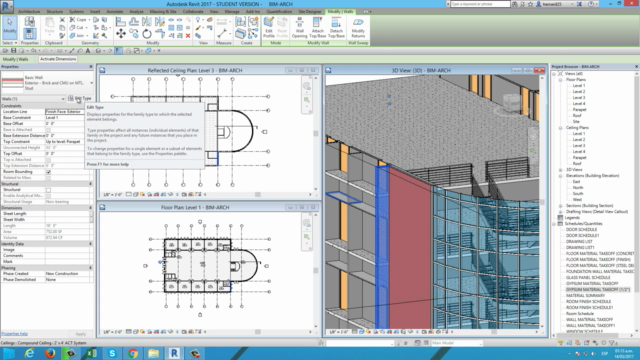Open Excel from the Windows taskbar
The height and width of the screenshot is (360, 640).
[x=91, y=353]
